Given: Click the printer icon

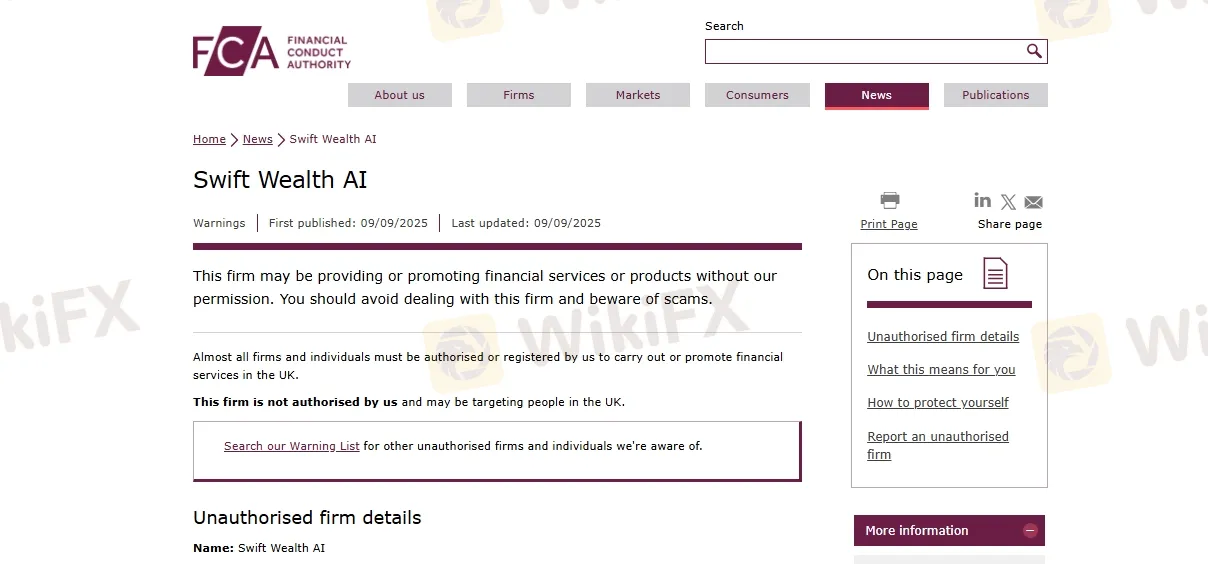Looking at the screenshot, I should (890, 200).
